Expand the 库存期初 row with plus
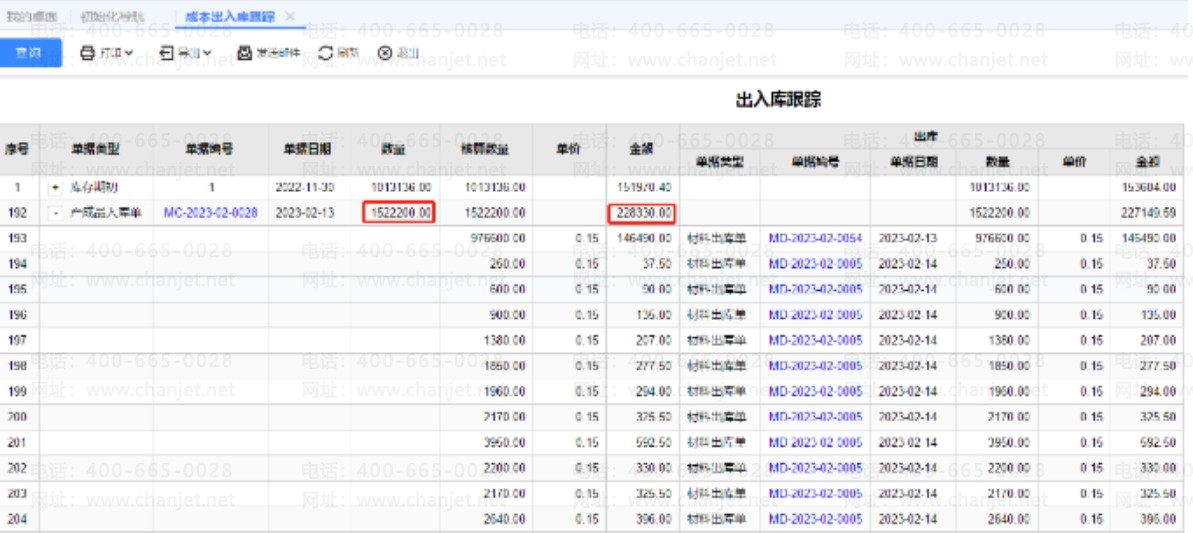 click(x=56, y=187)
